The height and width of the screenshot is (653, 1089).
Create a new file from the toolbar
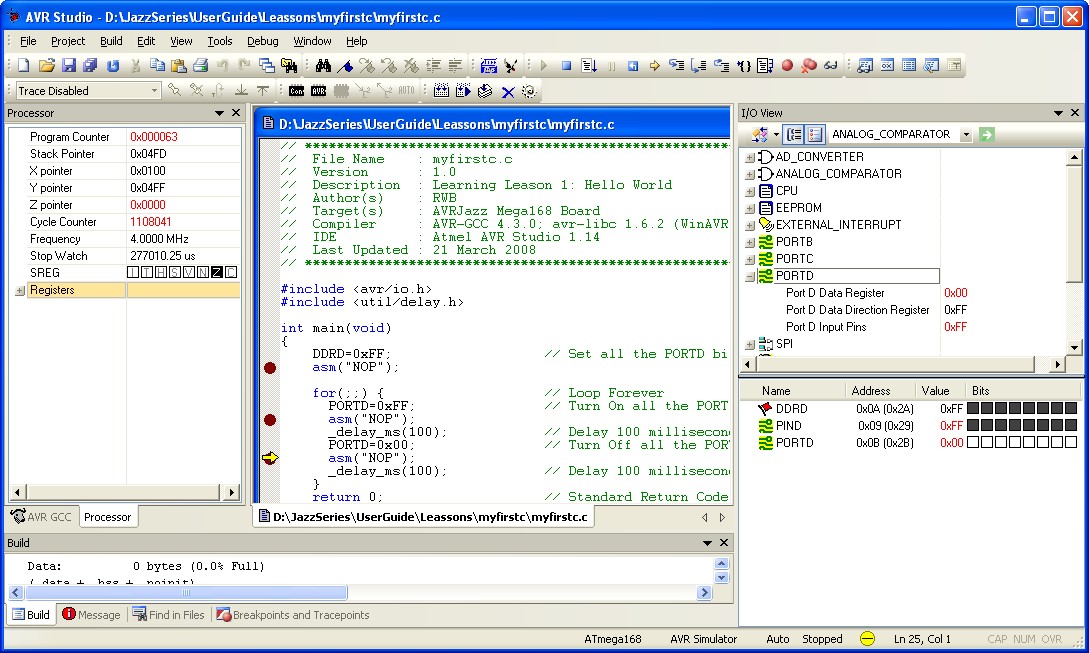(24, 65)
